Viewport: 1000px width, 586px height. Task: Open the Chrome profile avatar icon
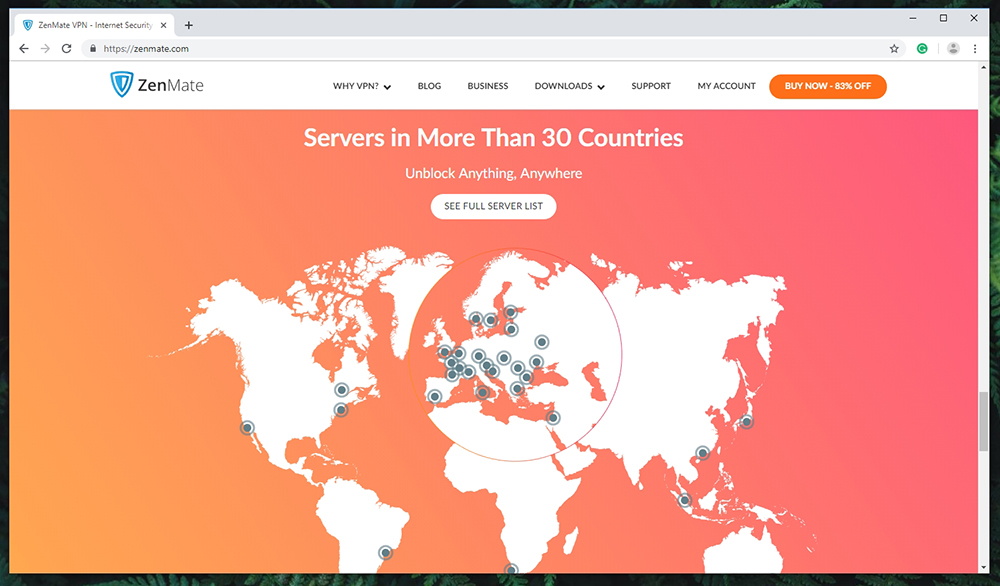953,48
